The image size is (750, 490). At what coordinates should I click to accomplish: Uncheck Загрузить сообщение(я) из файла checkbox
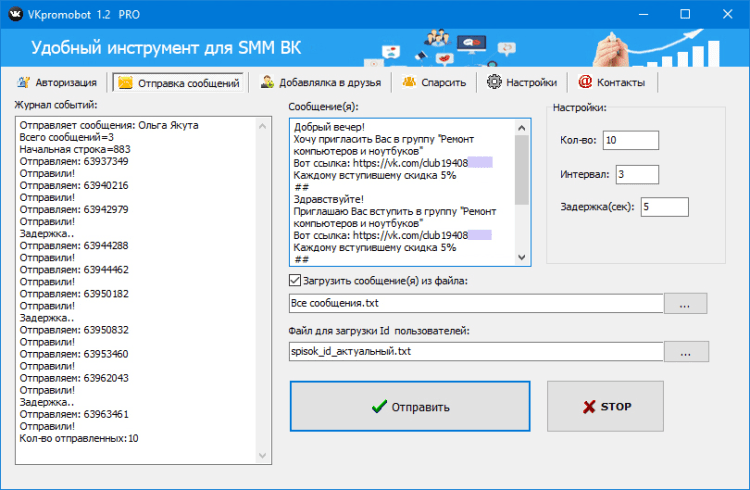pyautogui.click(x=294, y=281)
